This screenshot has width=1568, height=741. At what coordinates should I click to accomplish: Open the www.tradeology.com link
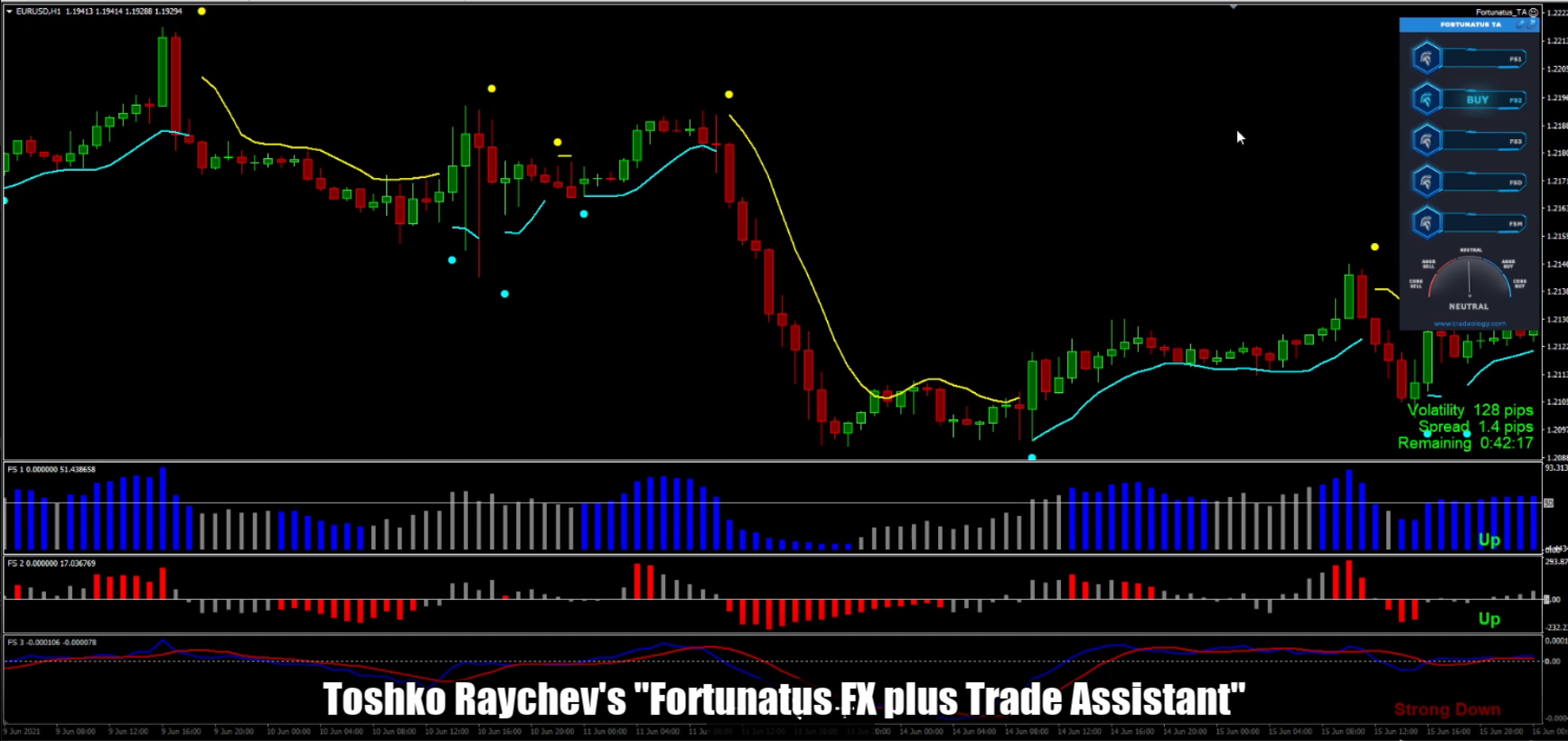1469,324
